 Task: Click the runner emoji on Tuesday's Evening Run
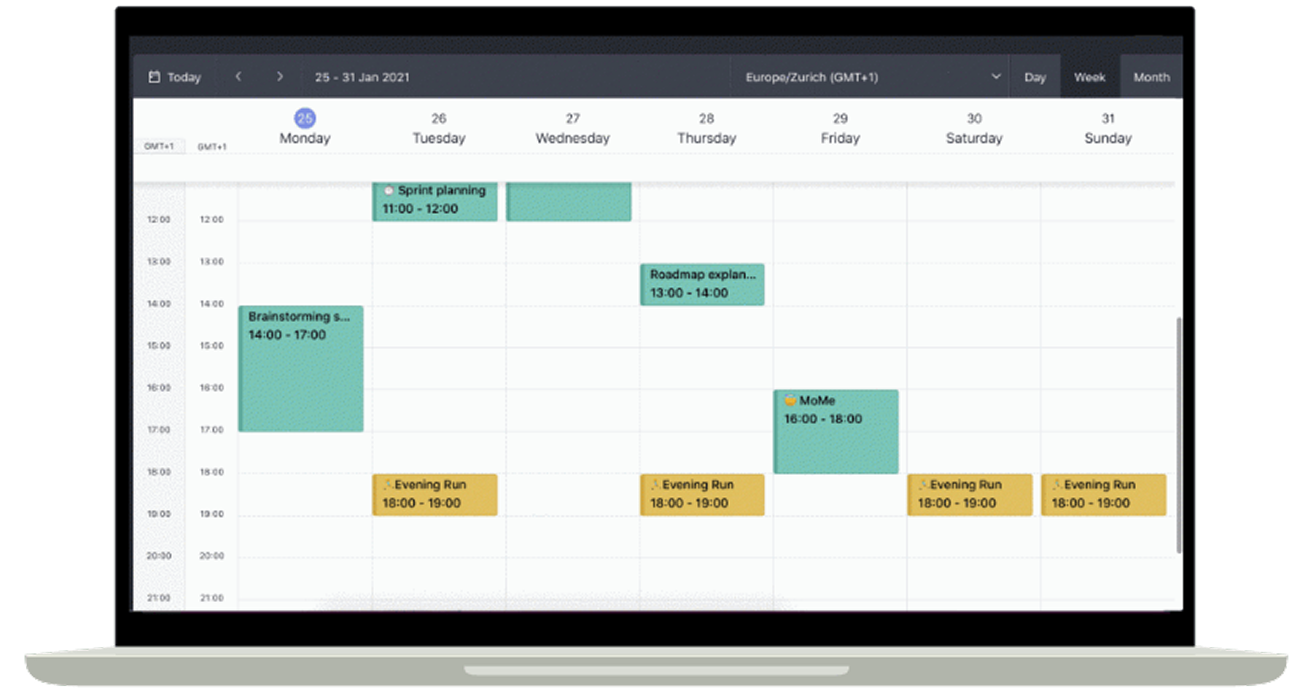click(389, 484)
